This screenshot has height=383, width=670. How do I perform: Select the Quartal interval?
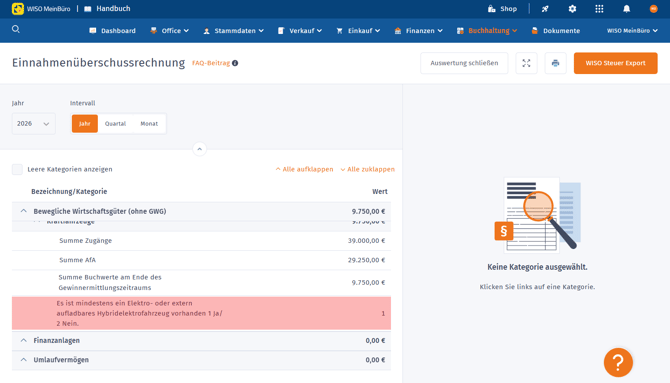(x=115, y=124)
